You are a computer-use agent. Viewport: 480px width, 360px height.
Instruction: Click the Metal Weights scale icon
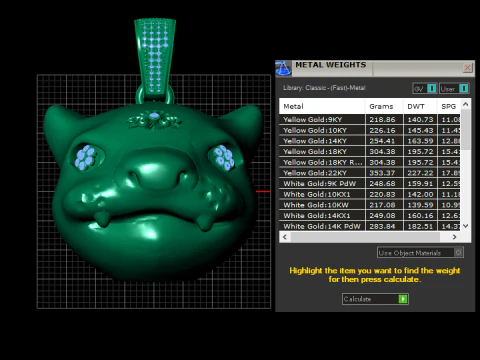(283, 68)
